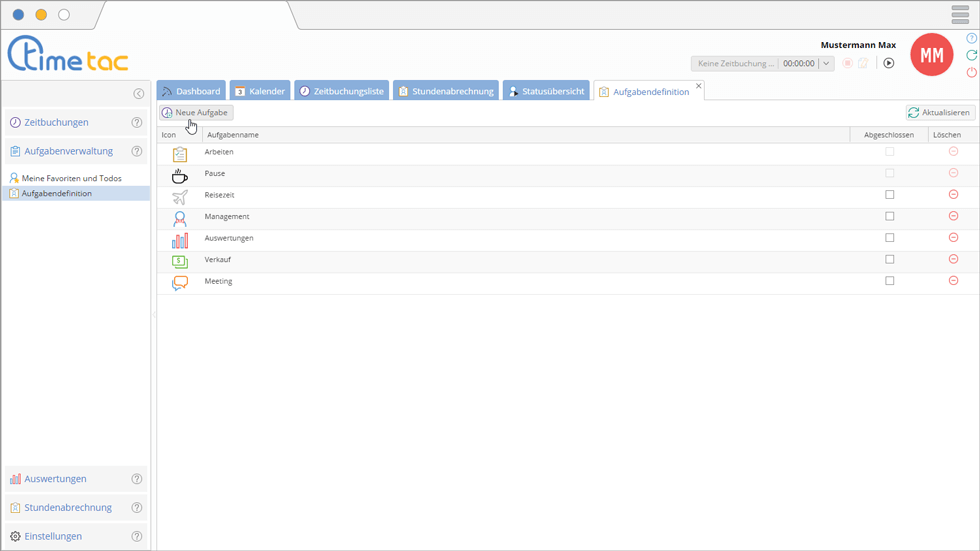The height and width of the screenshot is (551, 980).
Task: Open help via the blue question mark icon
Action: [x=971, y=39]
